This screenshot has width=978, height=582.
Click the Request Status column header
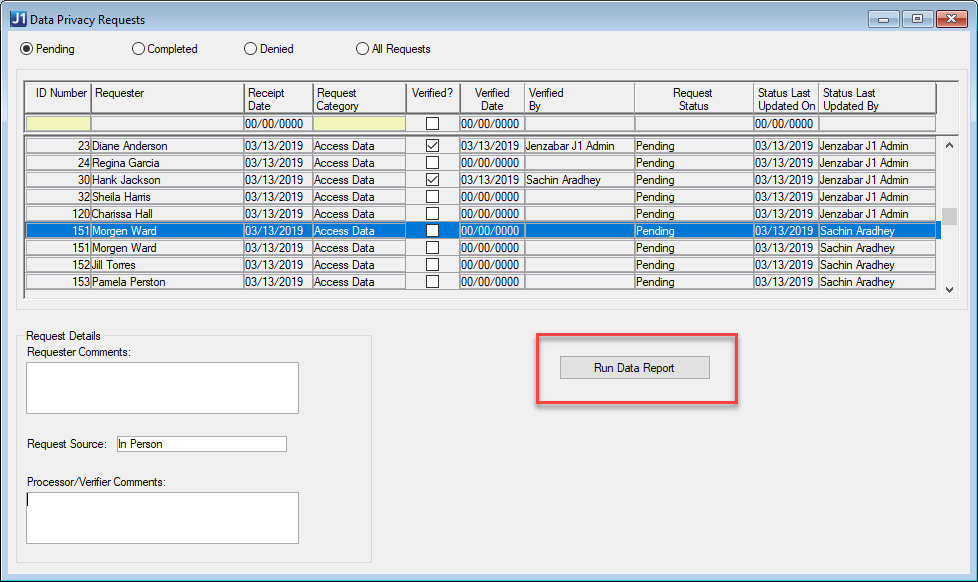click(693, 99)
